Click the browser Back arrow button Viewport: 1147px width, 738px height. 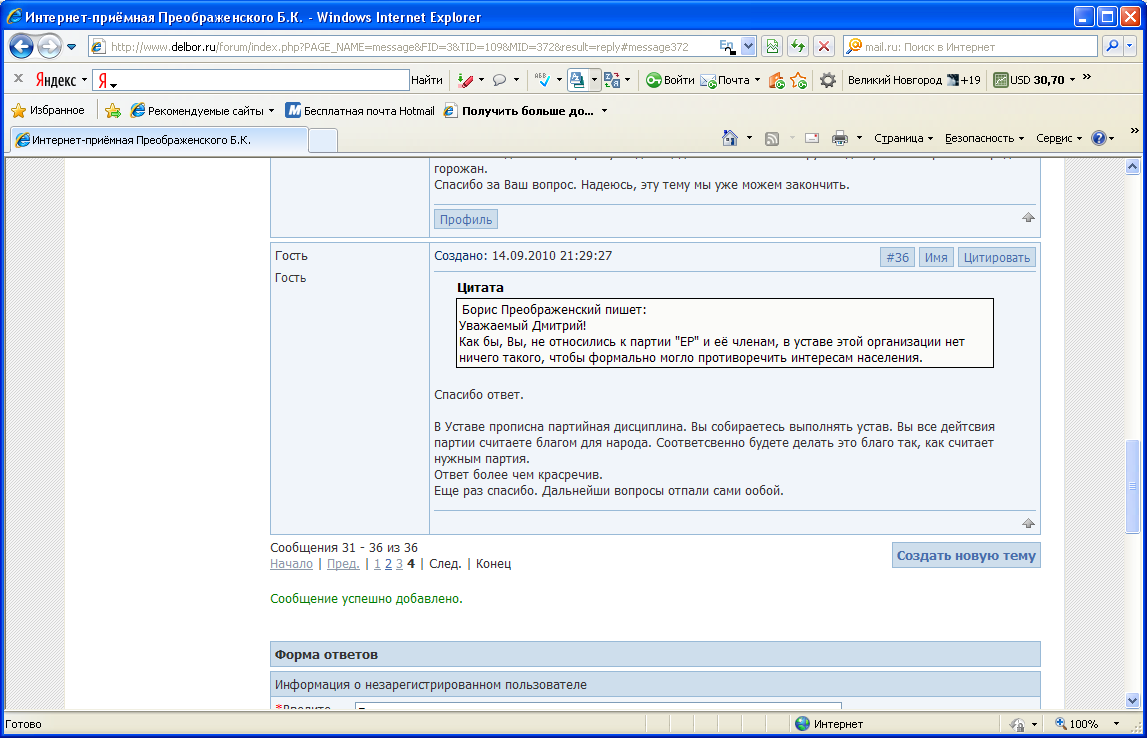coord(21,47)
